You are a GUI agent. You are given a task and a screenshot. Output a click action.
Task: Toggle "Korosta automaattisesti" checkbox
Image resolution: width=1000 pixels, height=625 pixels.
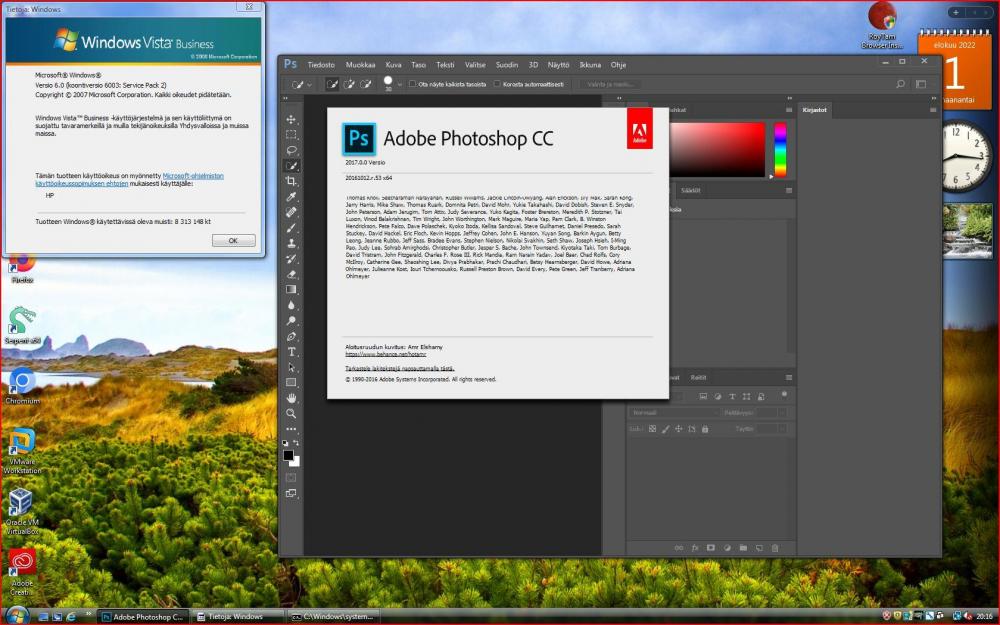497,84
